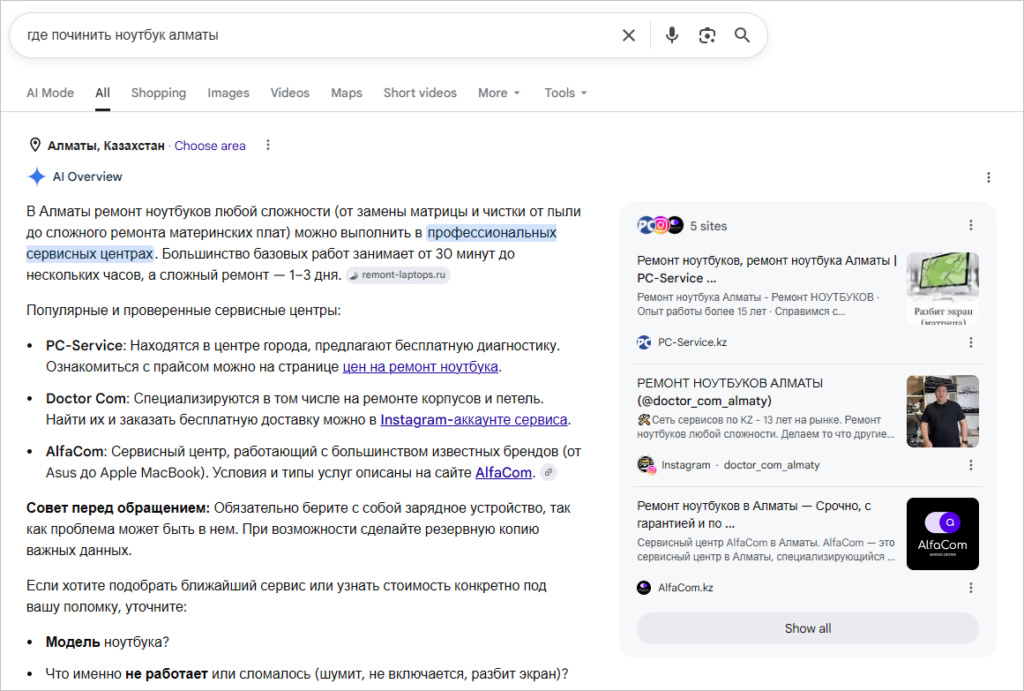Click the PC-Service.kz favicon
Viewport: 1024px width, 691px height.
pyautogui.click(x=644, y=342)
